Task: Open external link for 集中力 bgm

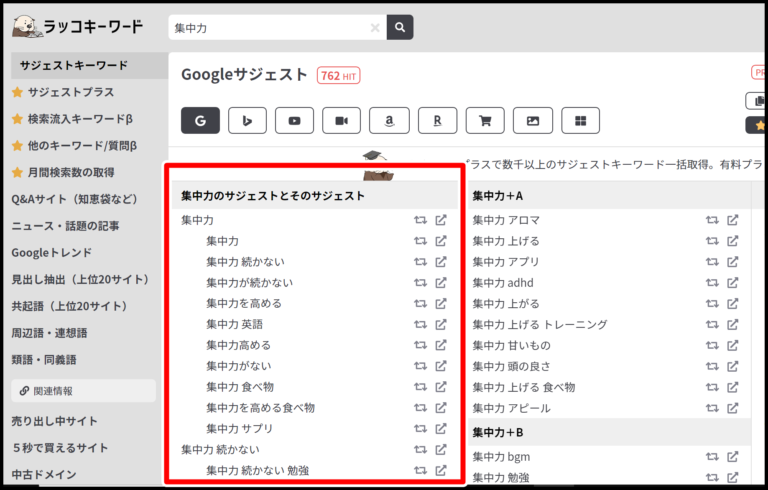Action: (x=732, y=457)
